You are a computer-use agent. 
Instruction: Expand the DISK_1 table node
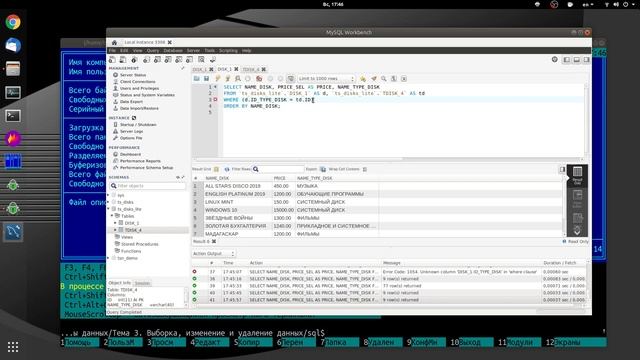[x=115, y=223]
